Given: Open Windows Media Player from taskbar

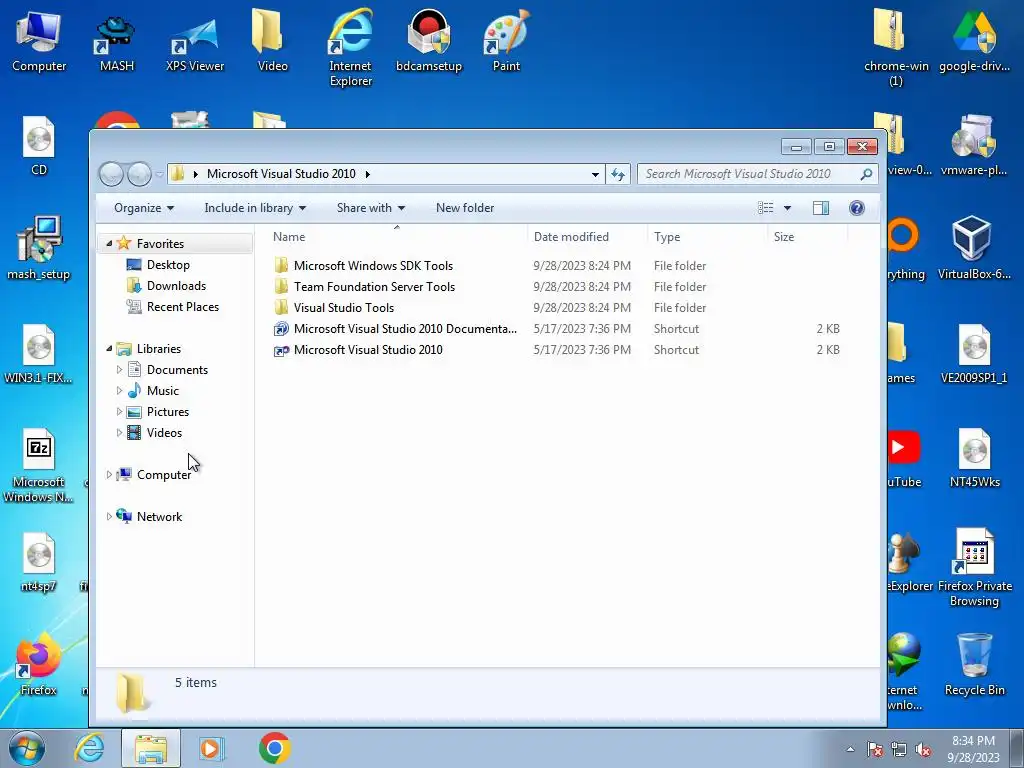Looking at the screenshot, I should (211, 748).
